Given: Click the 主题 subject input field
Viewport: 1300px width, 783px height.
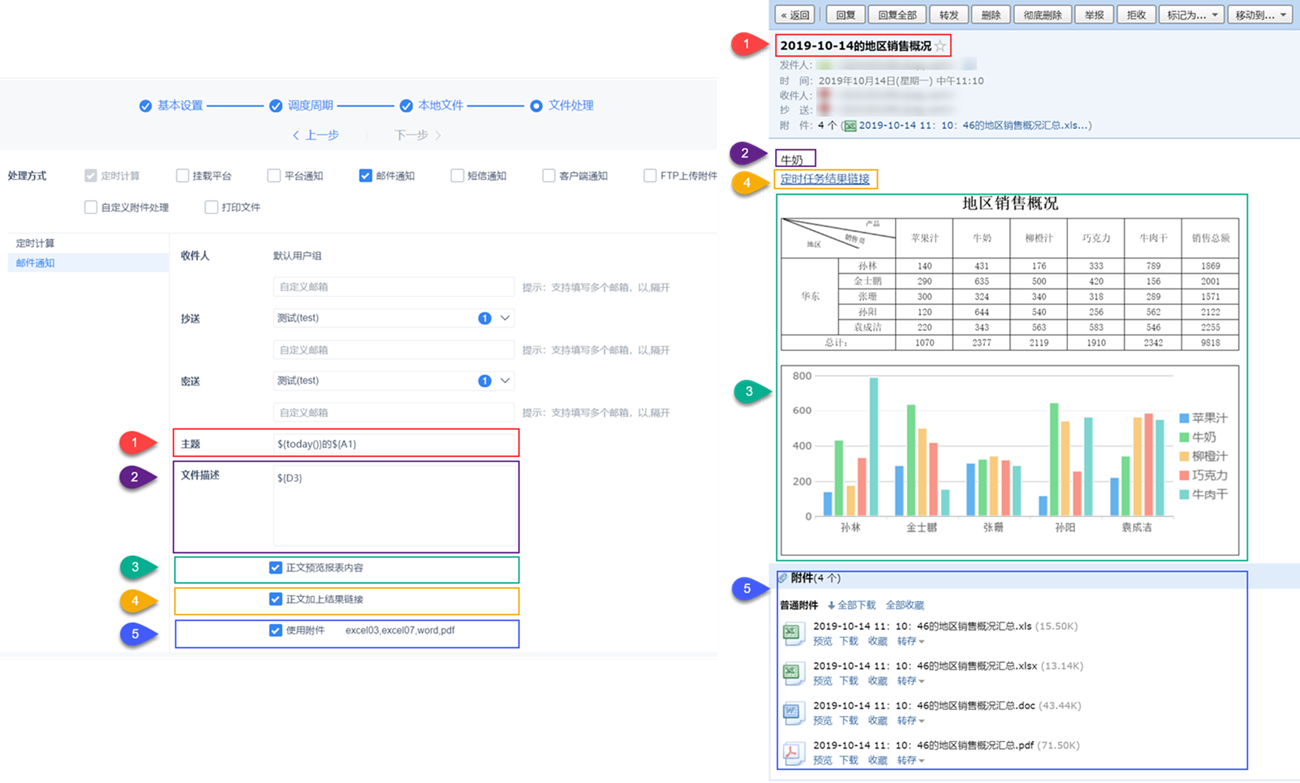Looking at the screenshot, I should tap(393, 443).
